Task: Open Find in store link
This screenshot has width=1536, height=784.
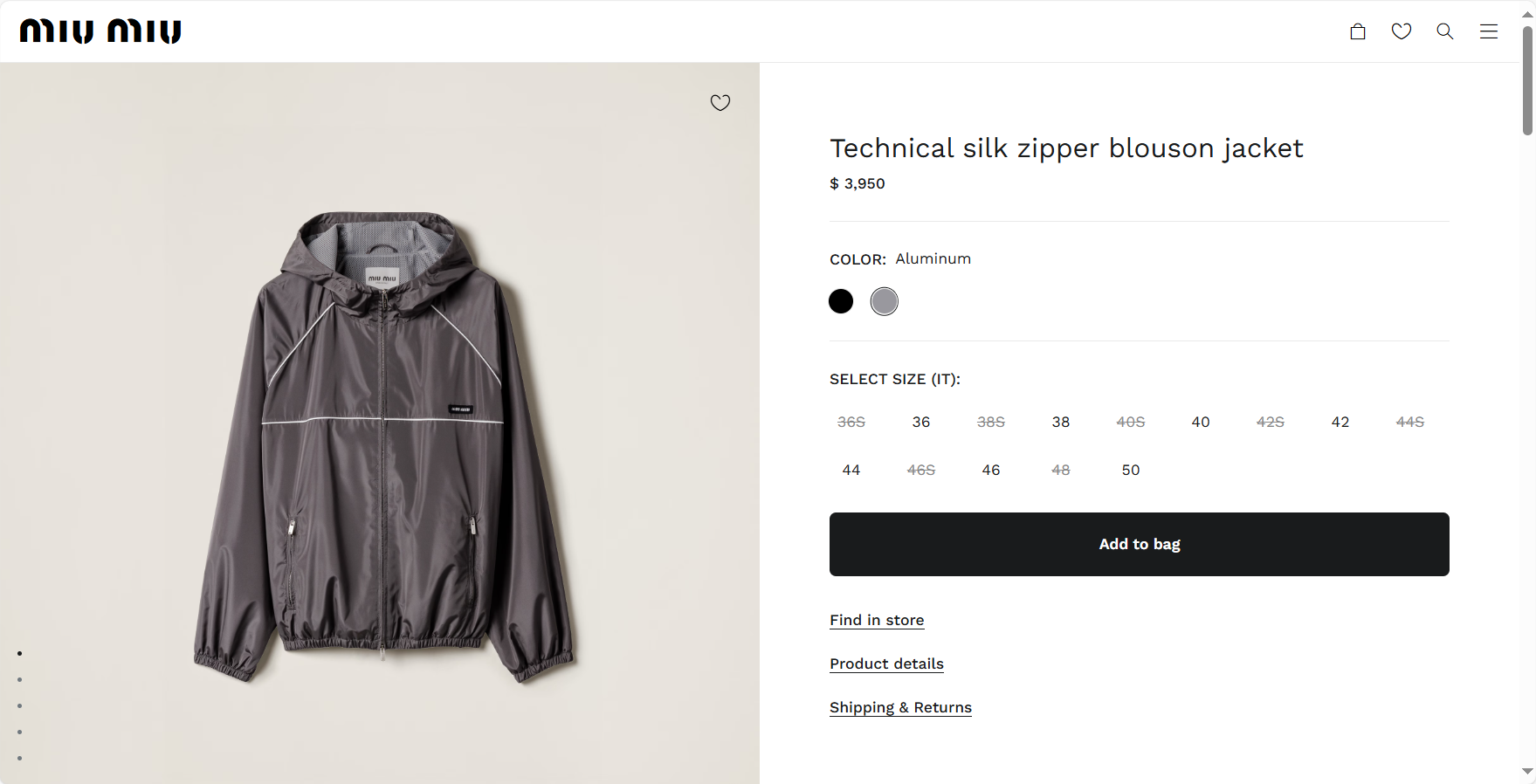Action: pos(877,620)
